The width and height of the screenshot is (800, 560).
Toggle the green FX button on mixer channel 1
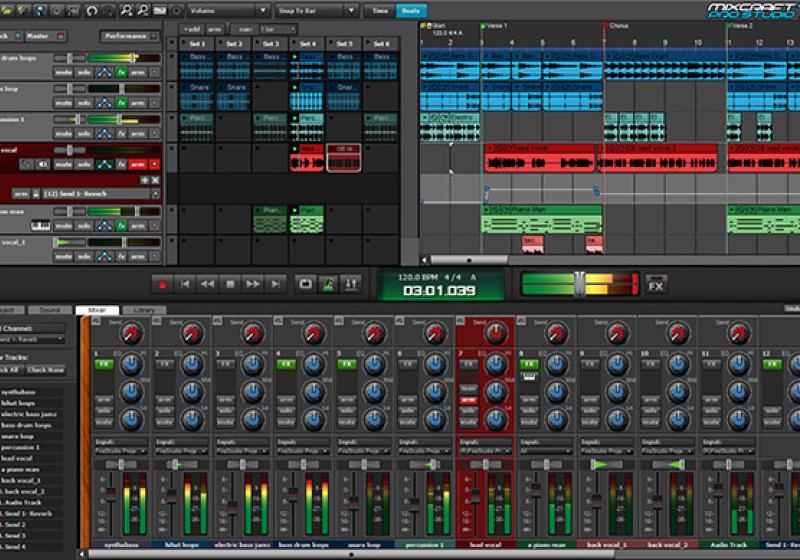[104, 364]
